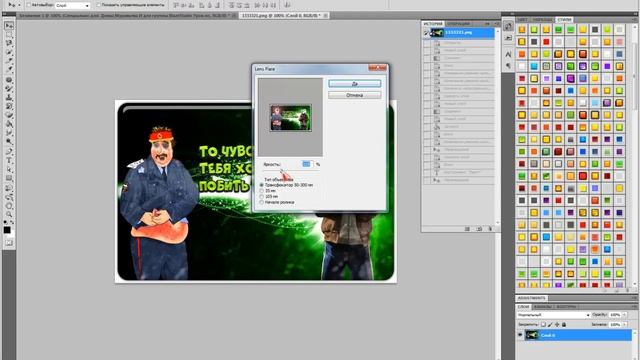Select the Lasso tool

(9, 43)
